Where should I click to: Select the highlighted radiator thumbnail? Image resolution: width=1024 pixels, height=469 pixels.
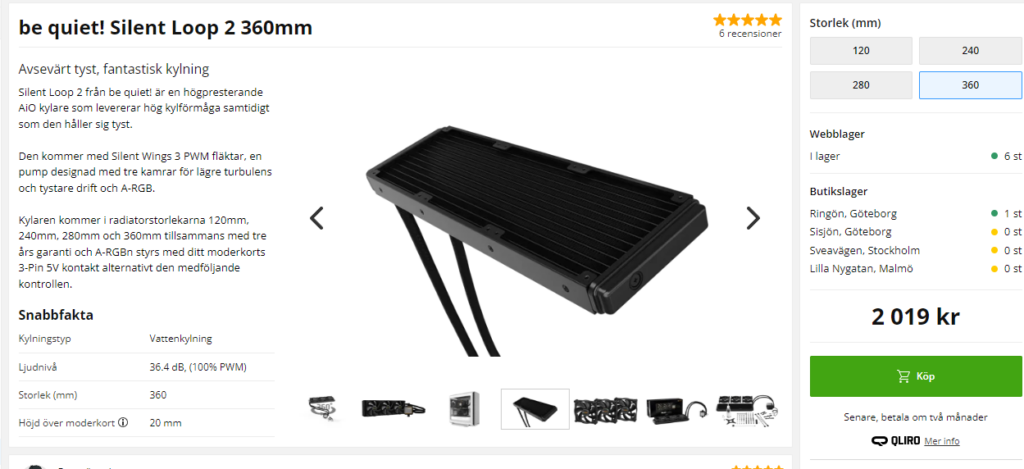tap(535, 409)
